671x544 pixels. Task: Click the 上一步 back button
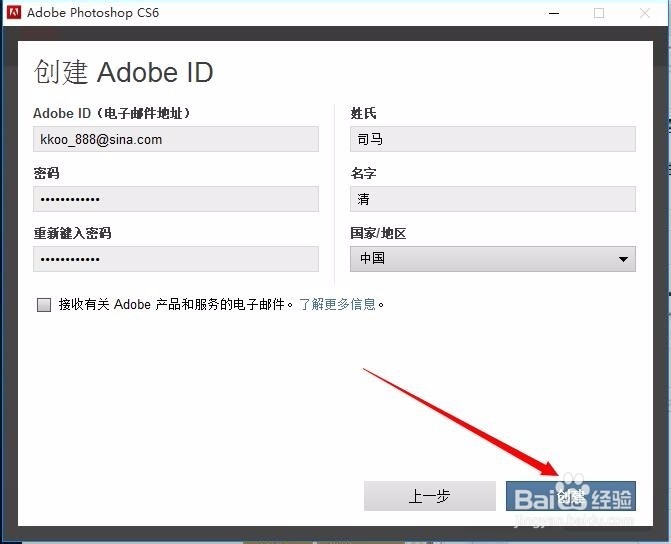430,496
